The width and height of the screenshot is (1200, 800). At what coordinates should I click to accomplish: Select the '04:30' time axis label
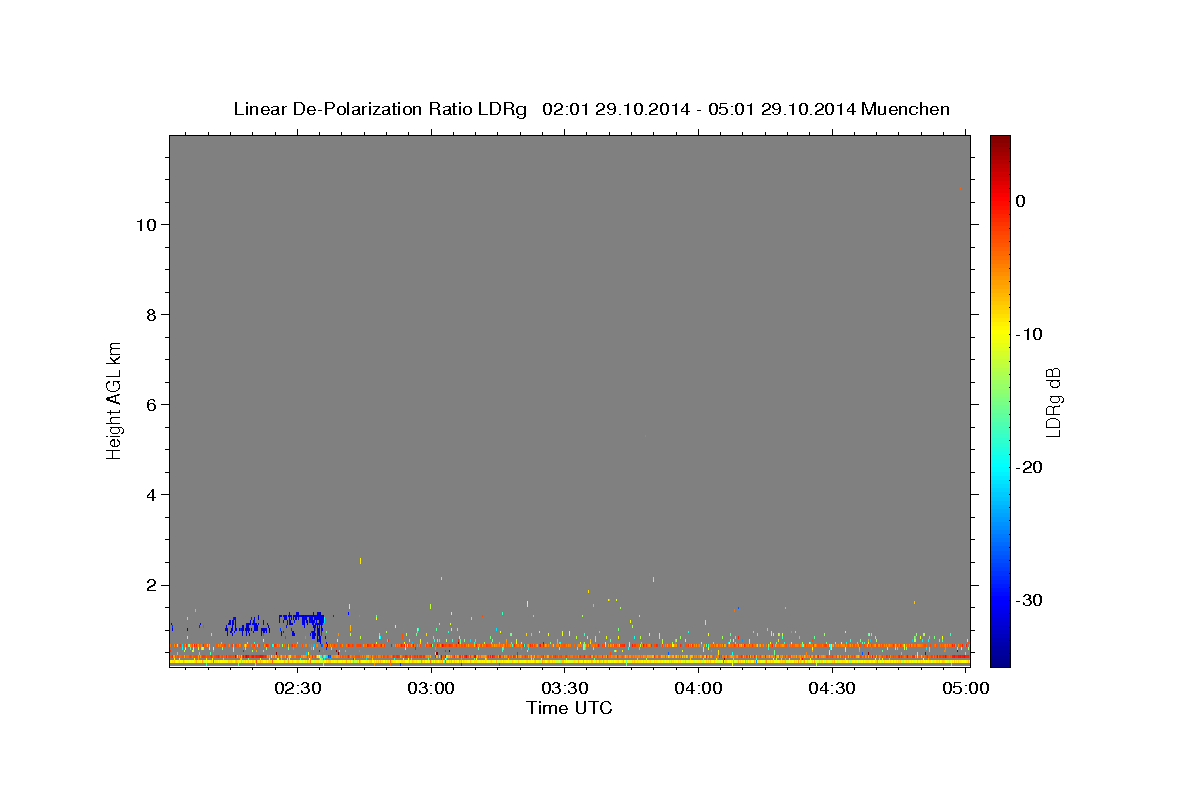831,688
